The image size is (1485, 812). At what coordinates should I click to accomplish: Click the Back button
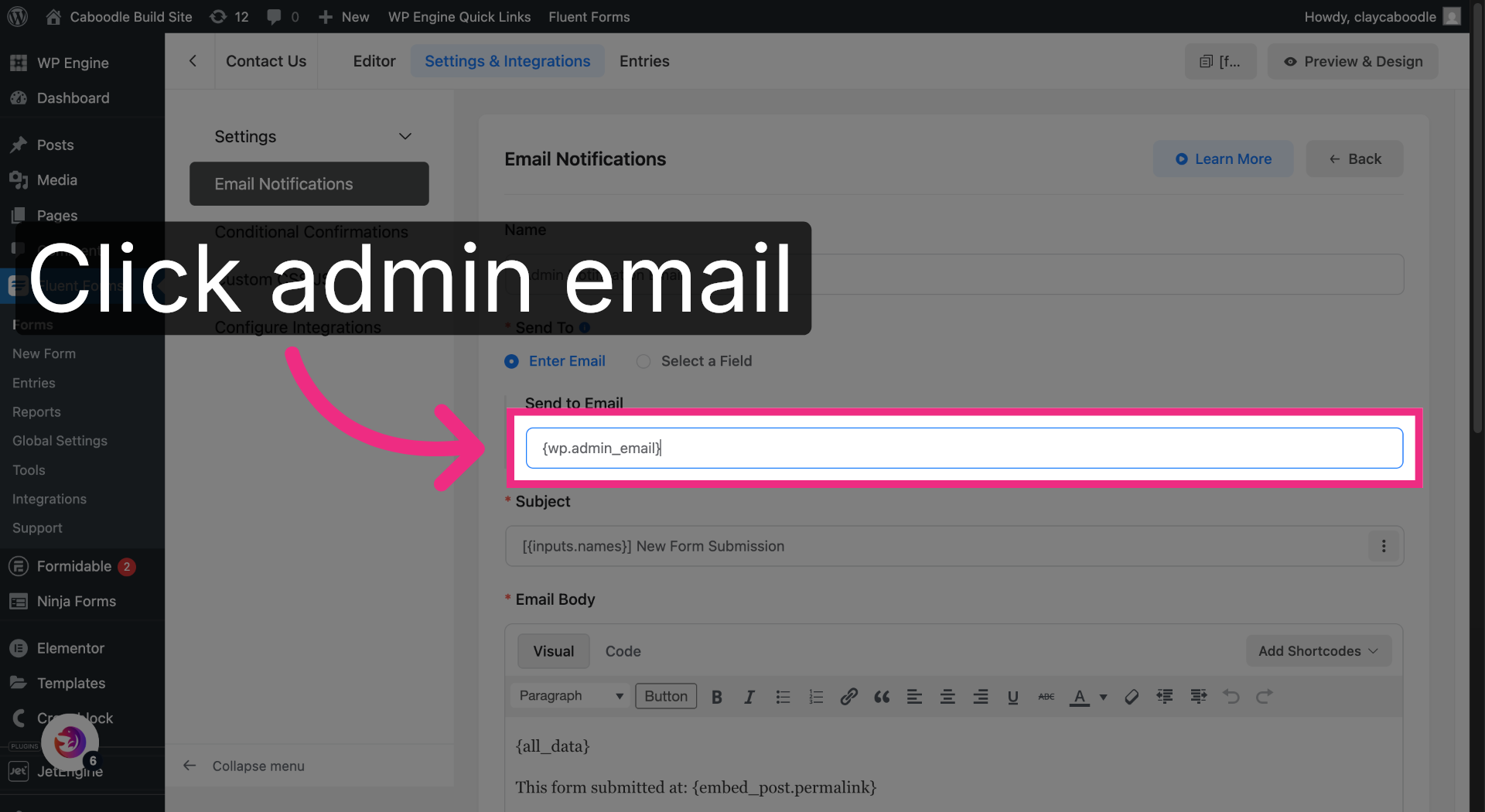click(x=1354, y=159)
